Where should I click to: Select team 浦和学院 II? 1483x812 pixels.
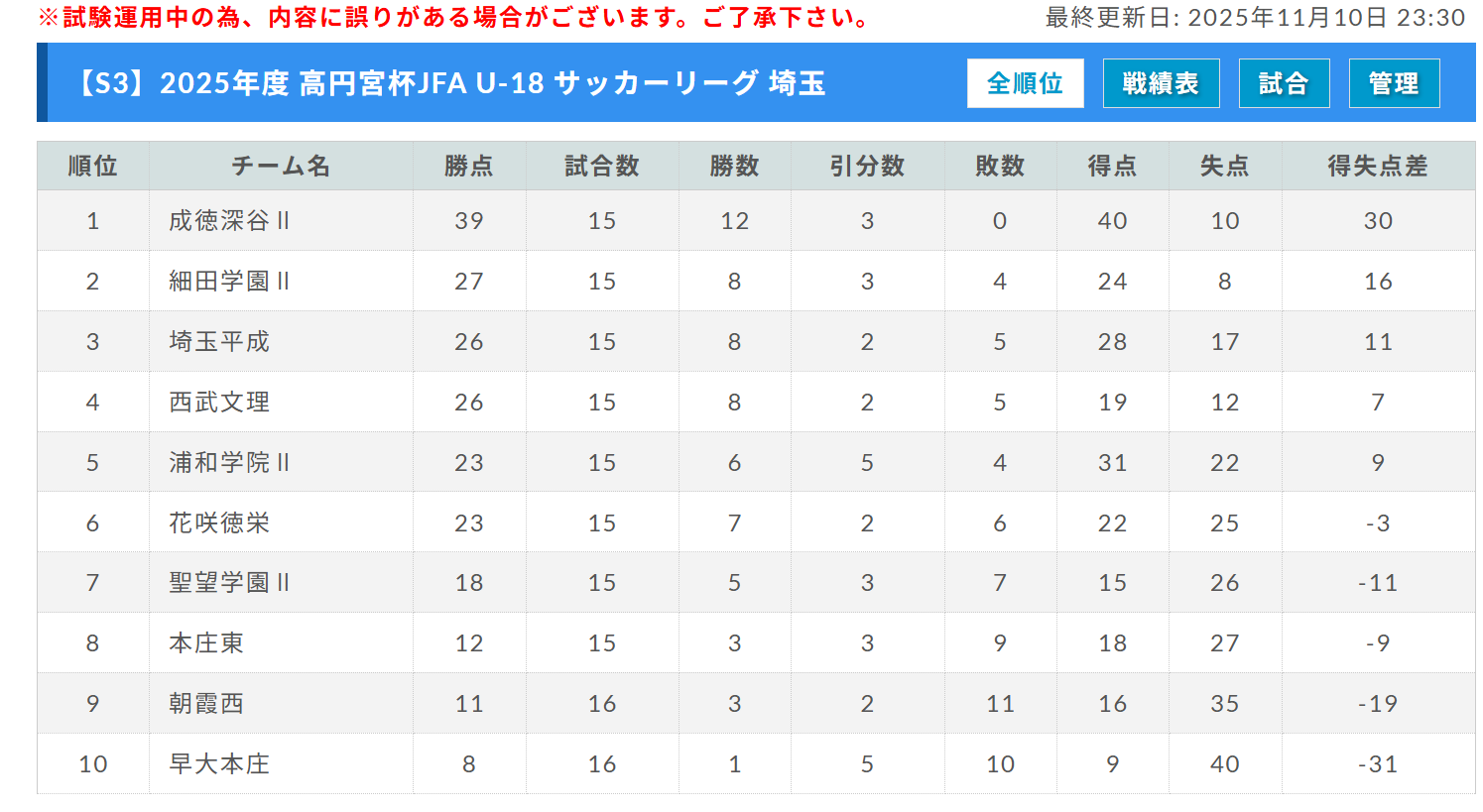click(x=229, y=463)
